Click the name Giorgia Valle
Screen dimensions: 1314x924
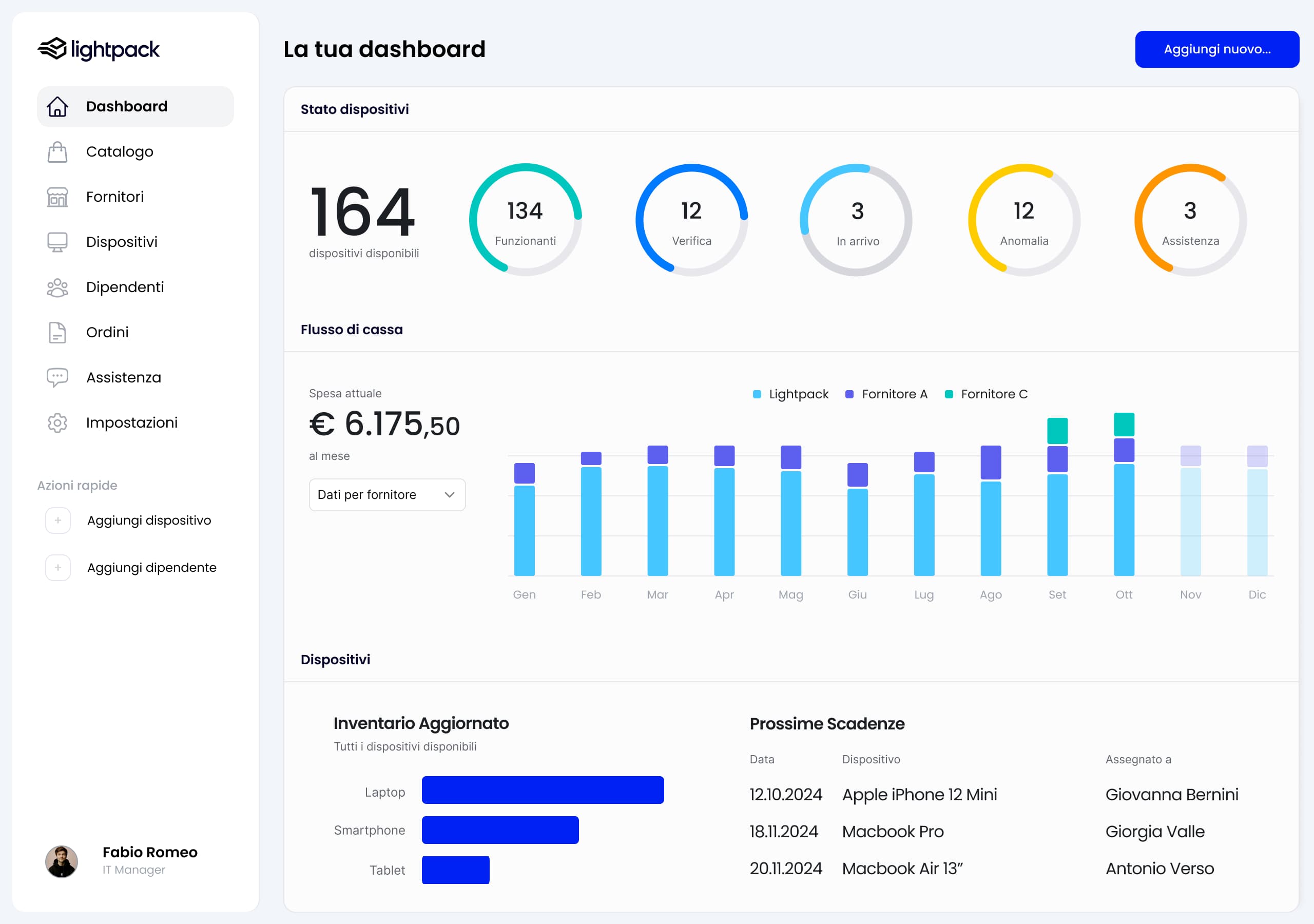click(x=1155, y=832)
